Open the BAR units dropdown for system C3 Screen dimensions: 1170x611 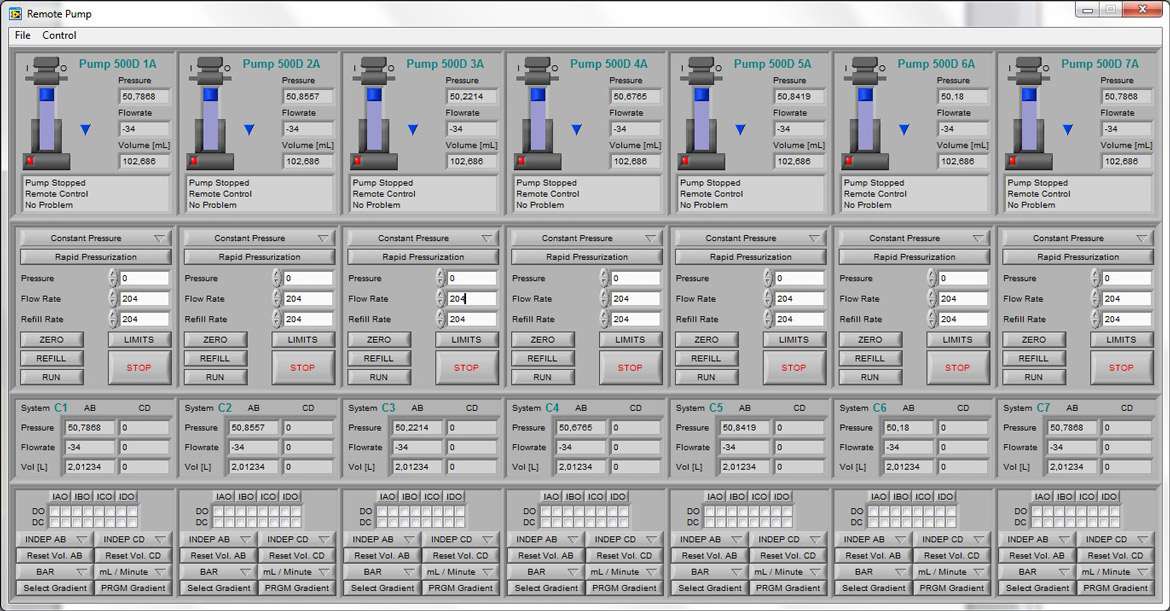[380, 571]
